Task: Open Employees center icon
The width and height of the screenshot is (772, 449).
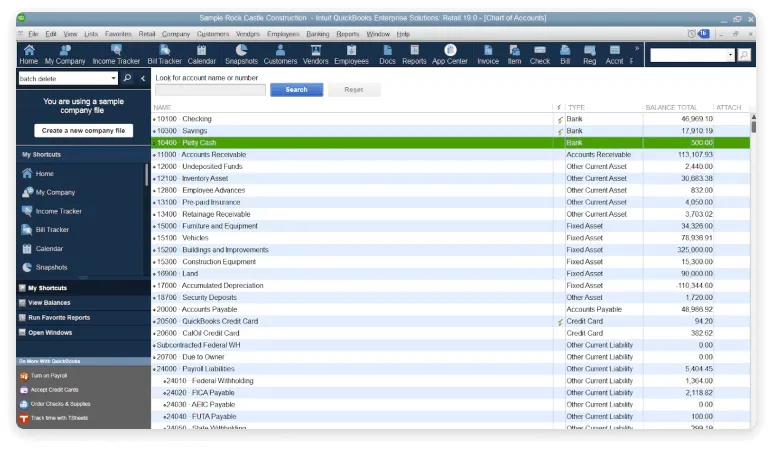Action: point(352,55)
